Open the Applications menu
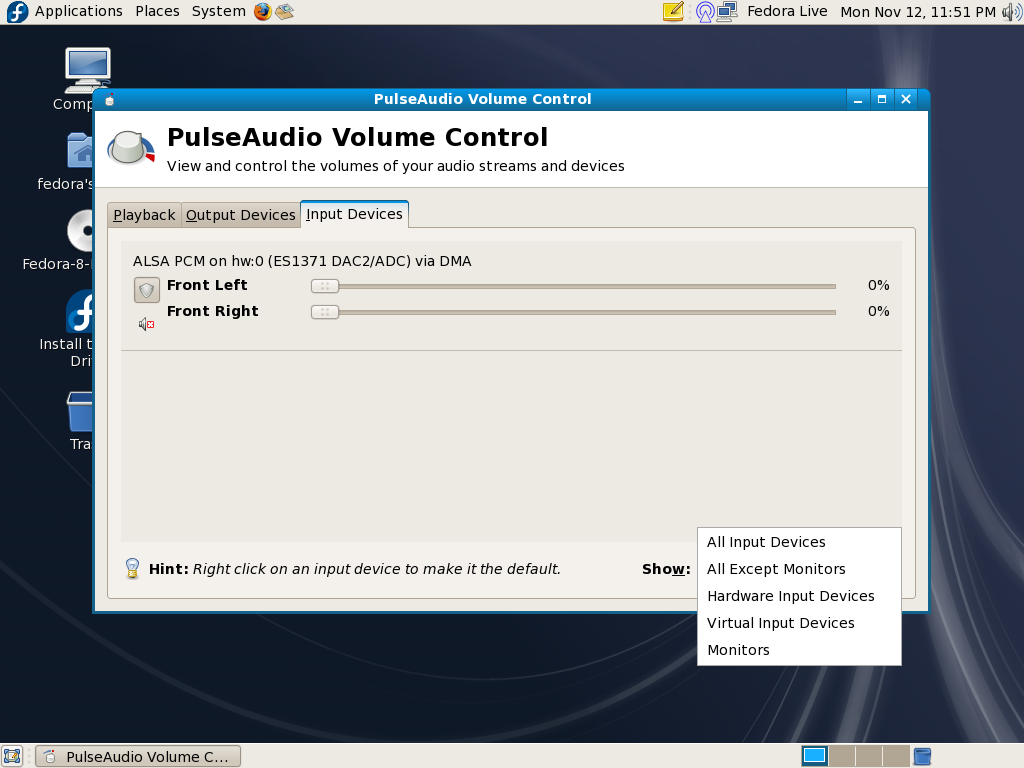Viewport: 1024px width, 768px height. [x=78, y=12]
